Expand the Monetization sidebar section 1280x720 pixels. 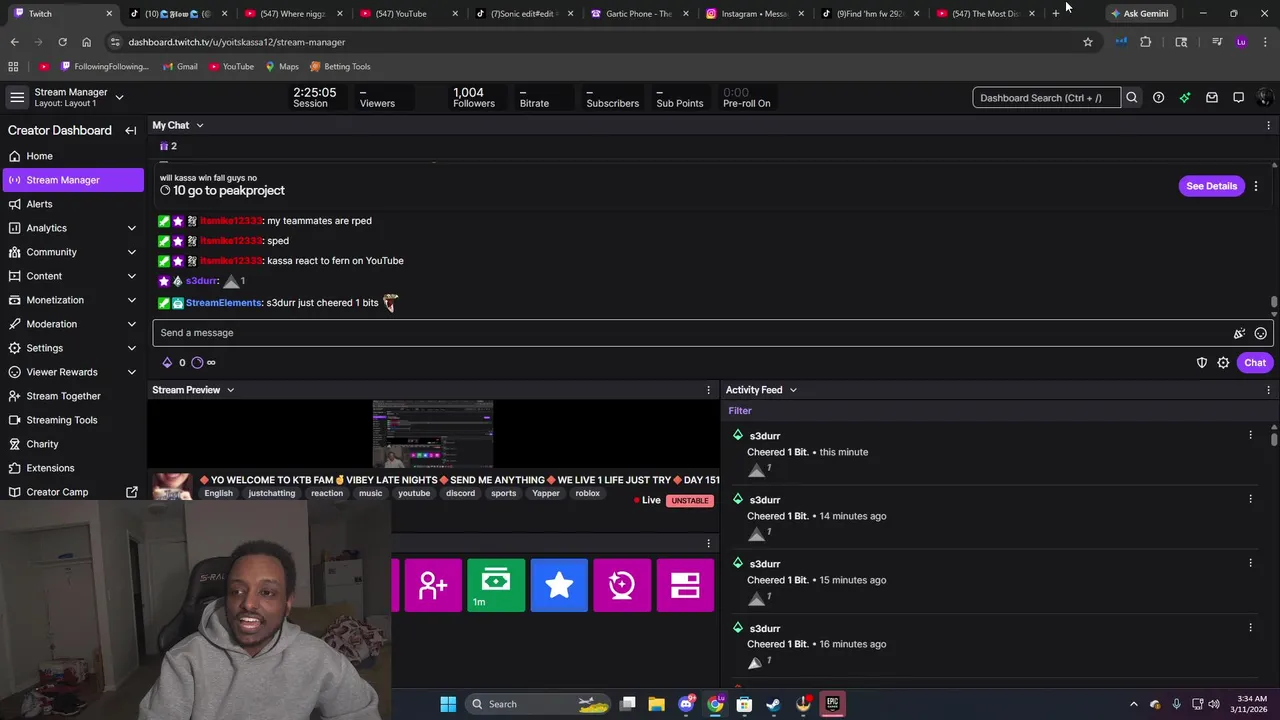[131, 300]
